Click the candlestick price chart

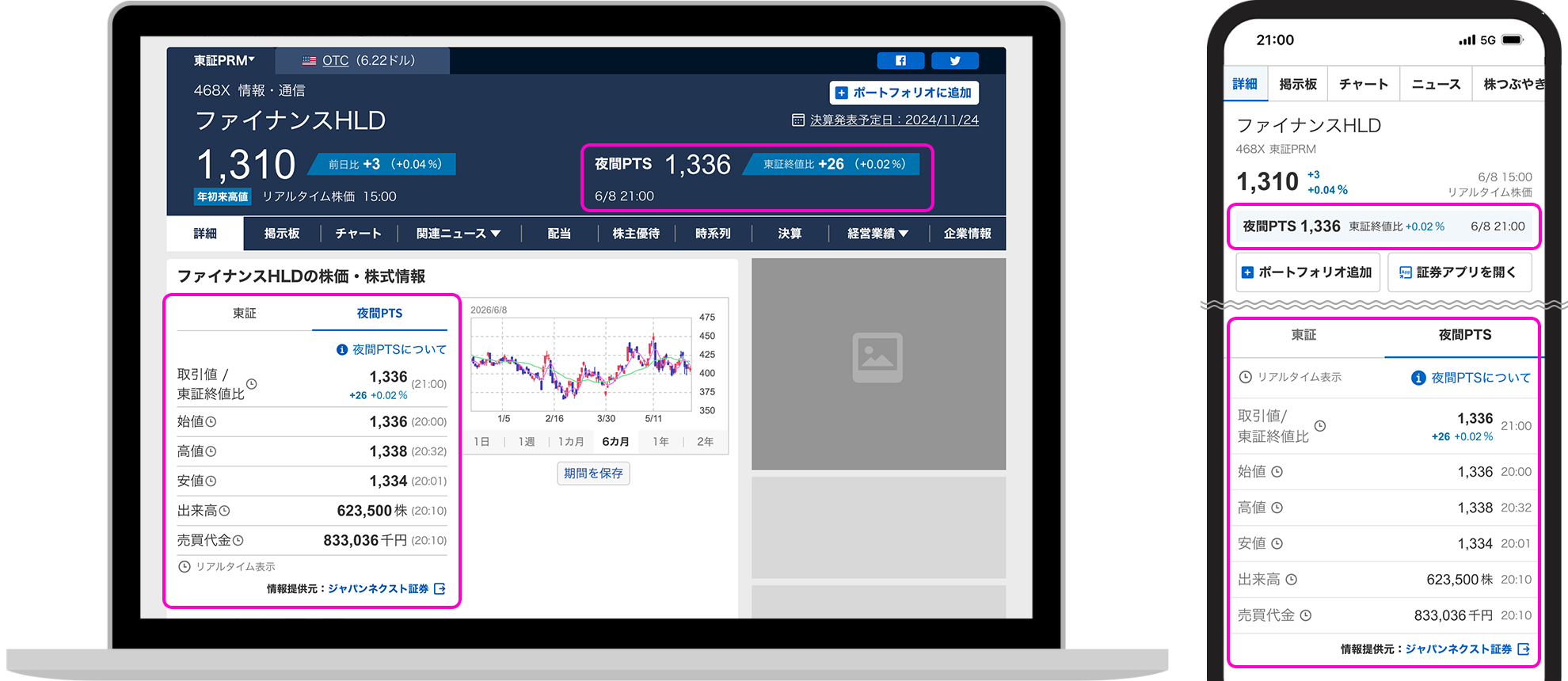pos(581,363)
